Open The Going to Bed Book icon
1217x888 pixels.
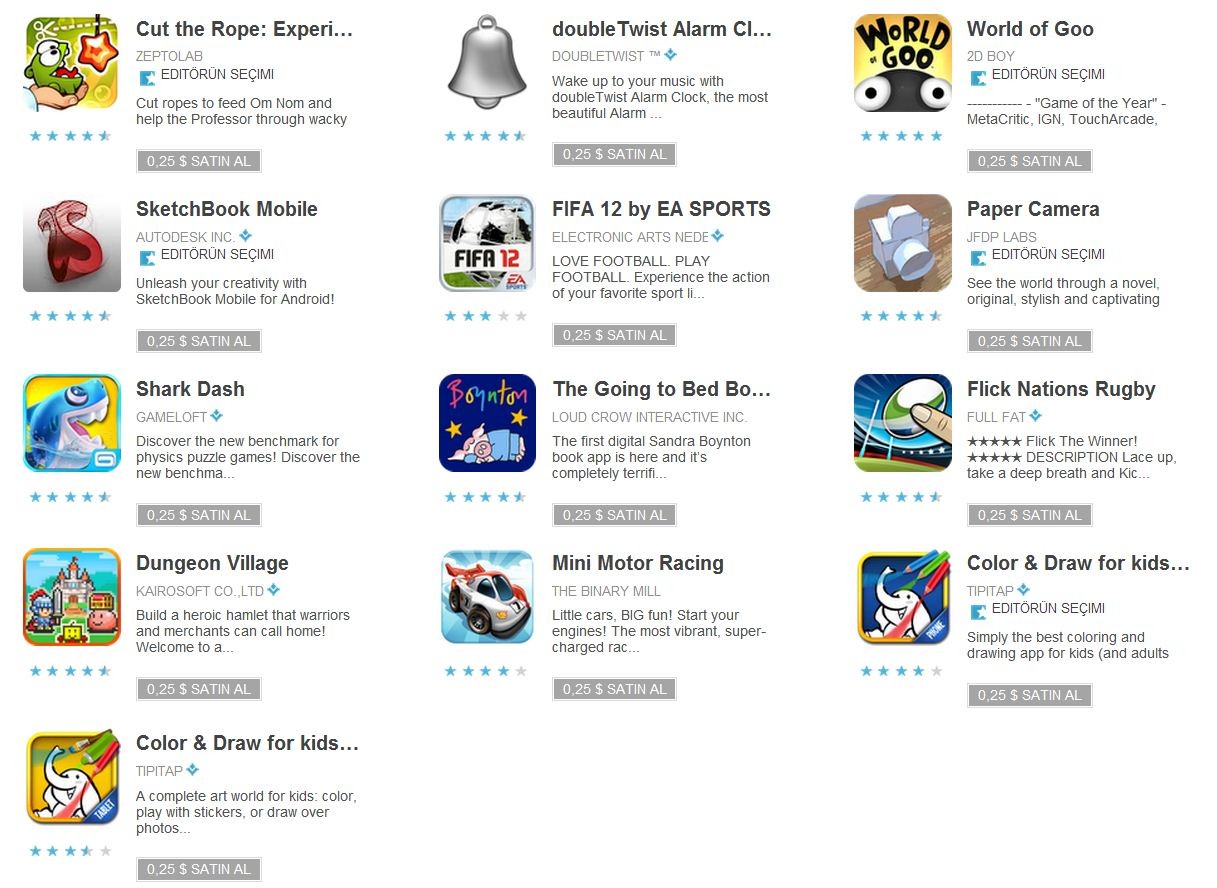pos(487,423)
